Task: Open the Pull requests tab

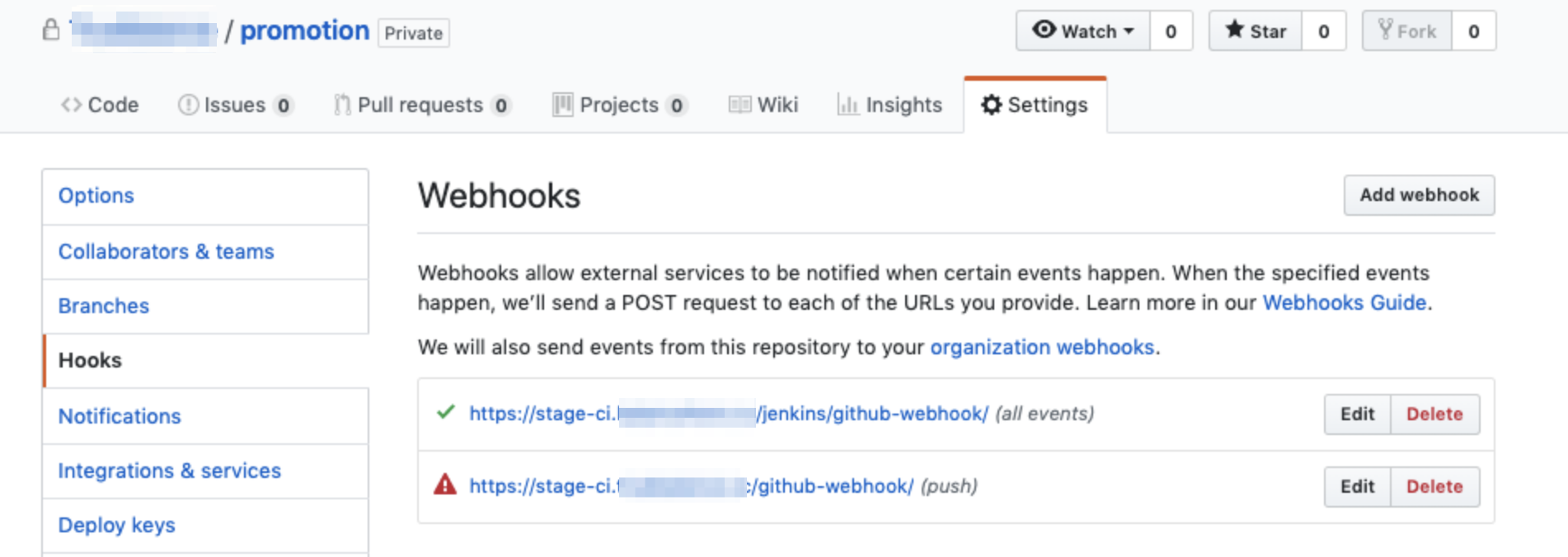Action: (422, 105)
